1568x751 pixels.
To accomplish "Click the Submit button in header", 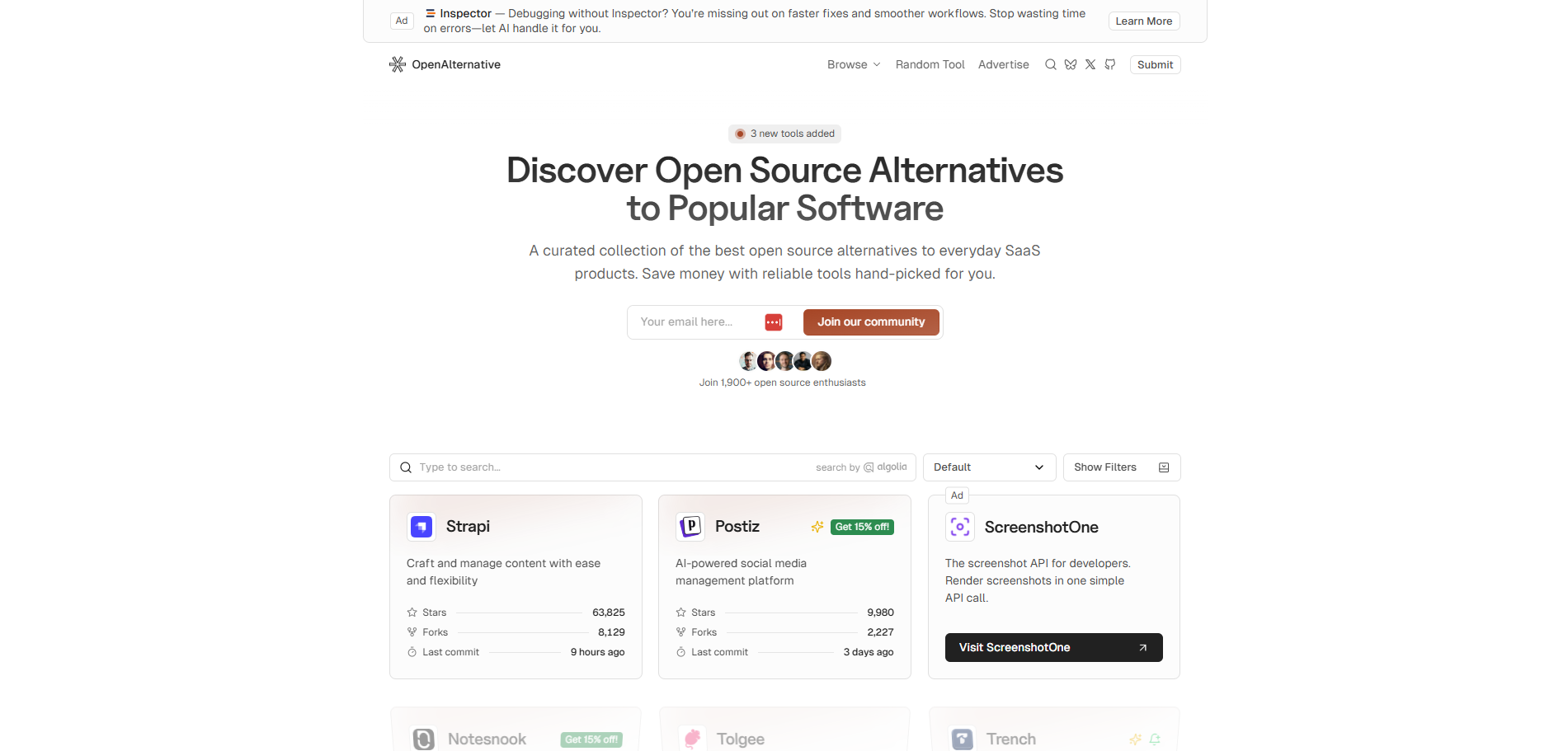I will 1155,64.
